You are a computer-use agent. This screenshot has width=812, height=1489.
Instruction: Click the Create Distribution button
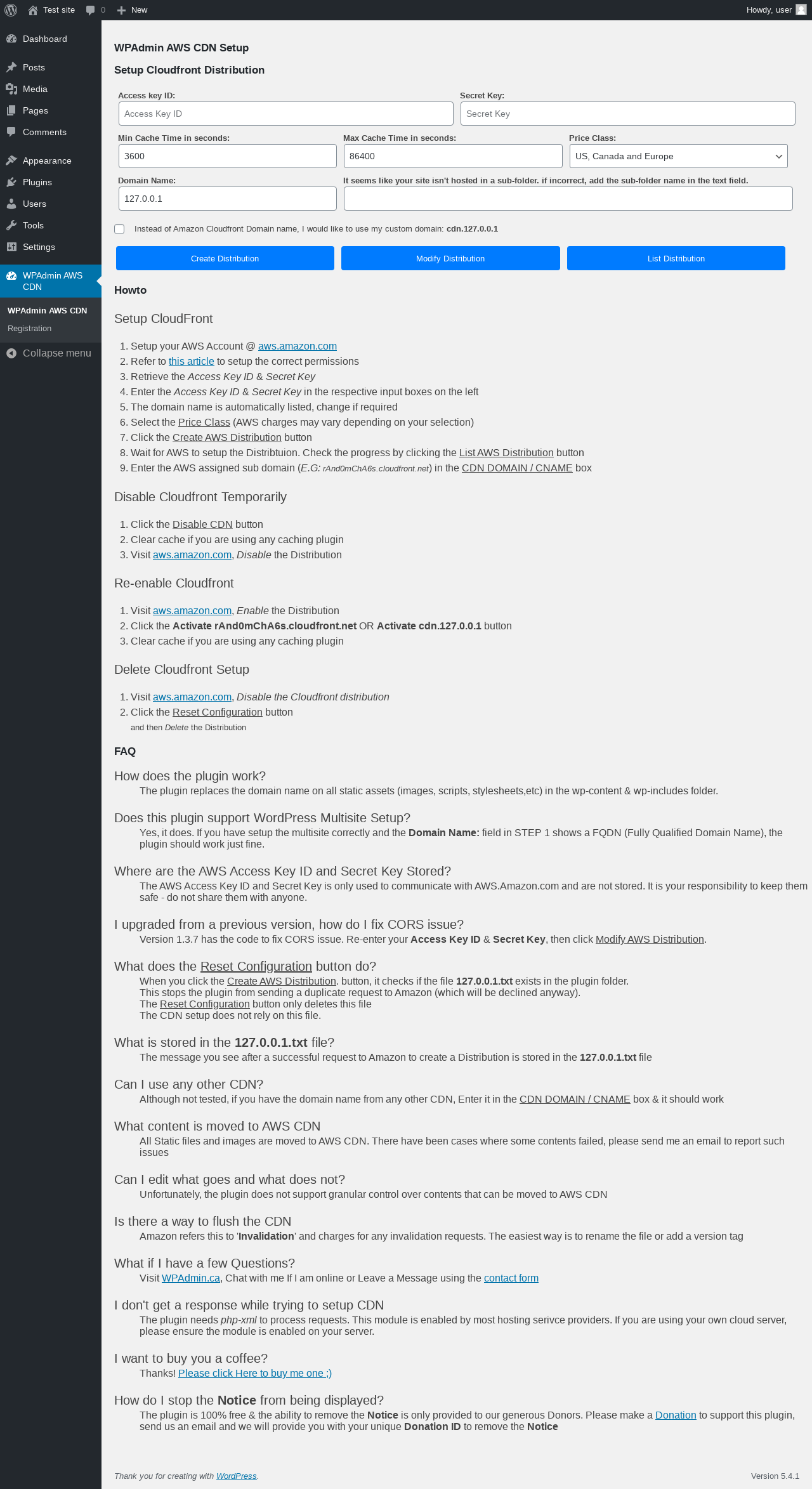[225, 258]
